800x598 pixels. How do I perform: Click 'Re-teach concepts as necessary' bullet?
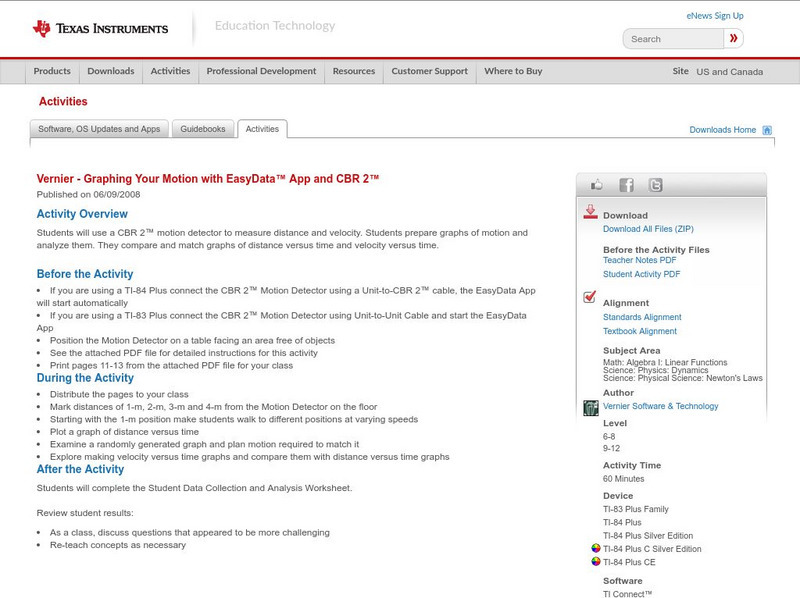(x=118, y=545)
